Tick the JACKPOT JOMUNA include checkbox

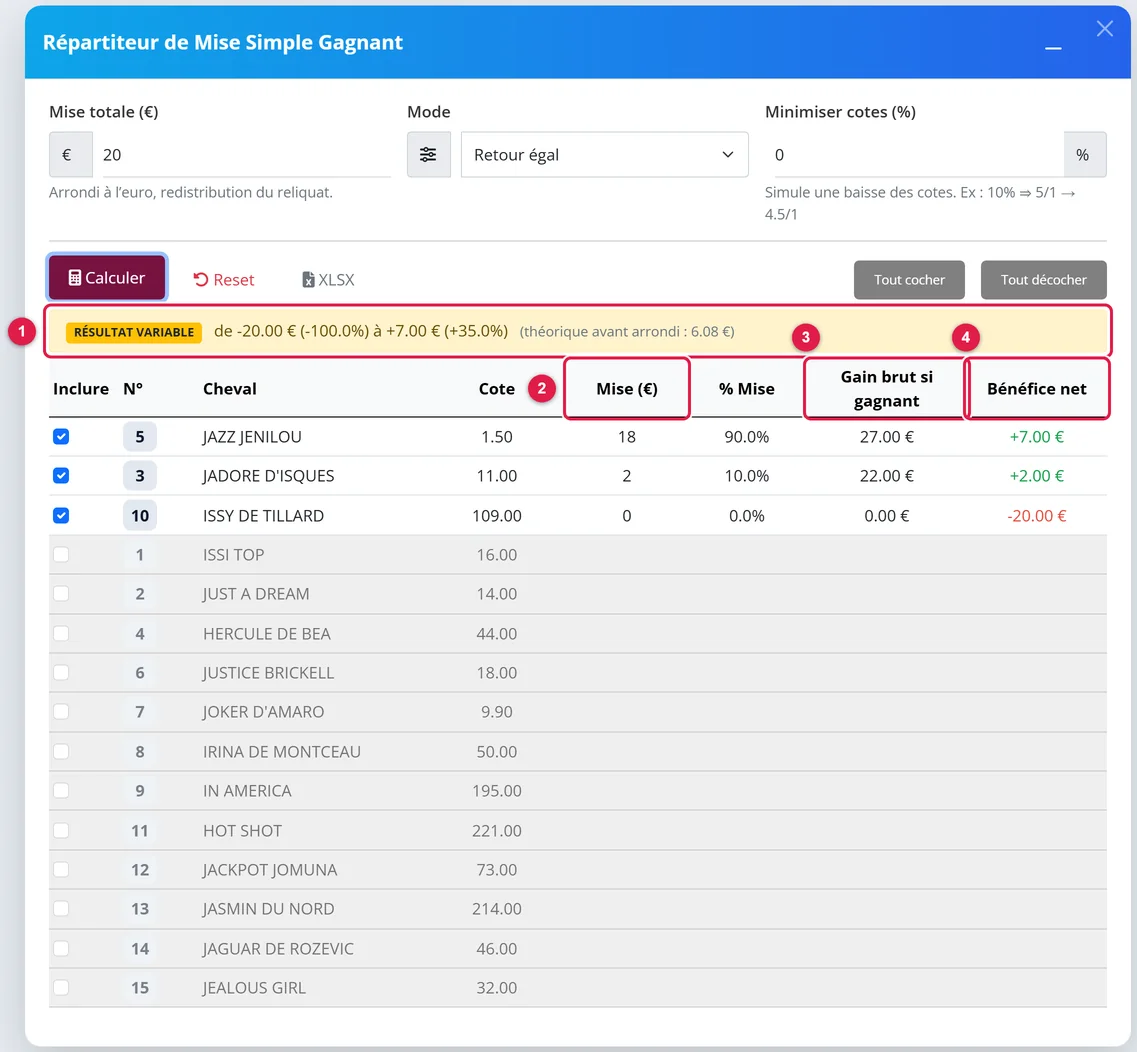point(61,870)
